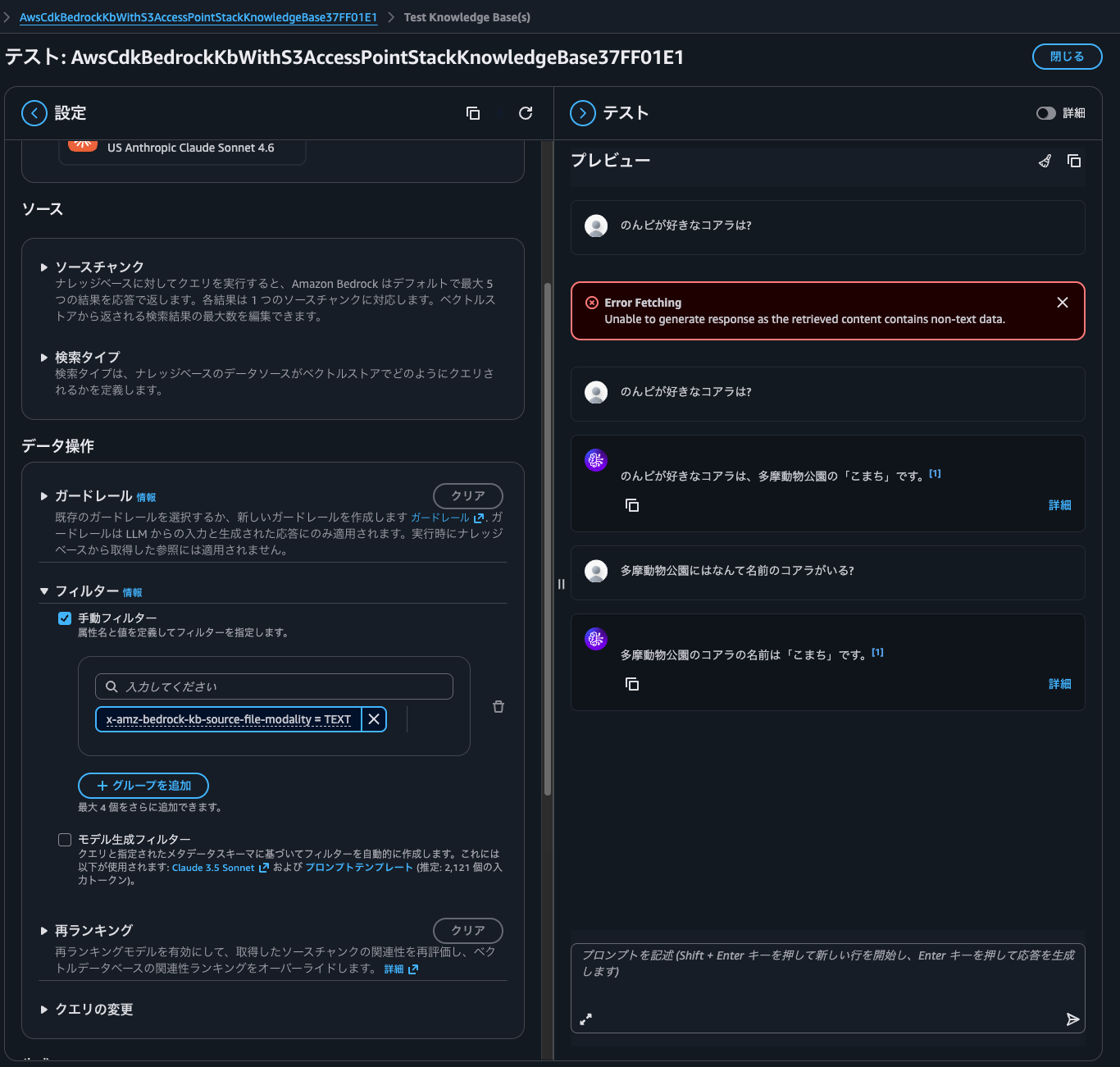
Task: Collapse the 設定 panel with the left chevron
Action: click(x=34, y=113)
